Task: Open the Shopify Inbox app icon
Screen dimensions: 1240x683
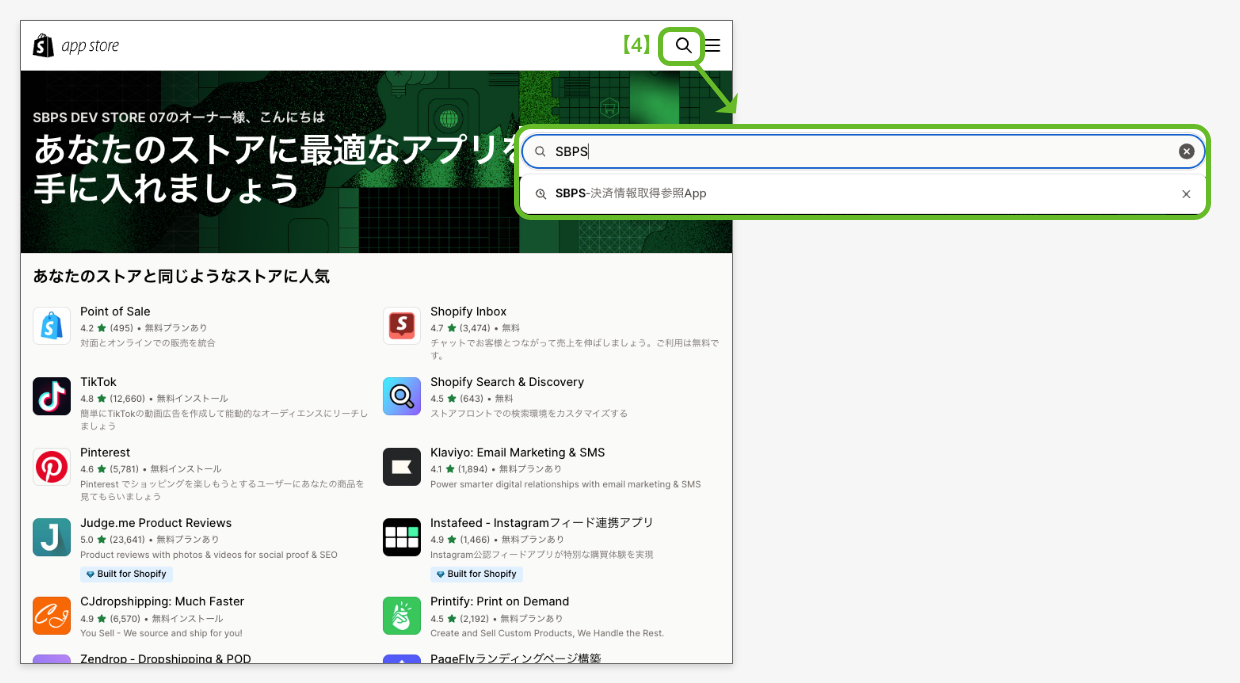Action: [402, 326]
